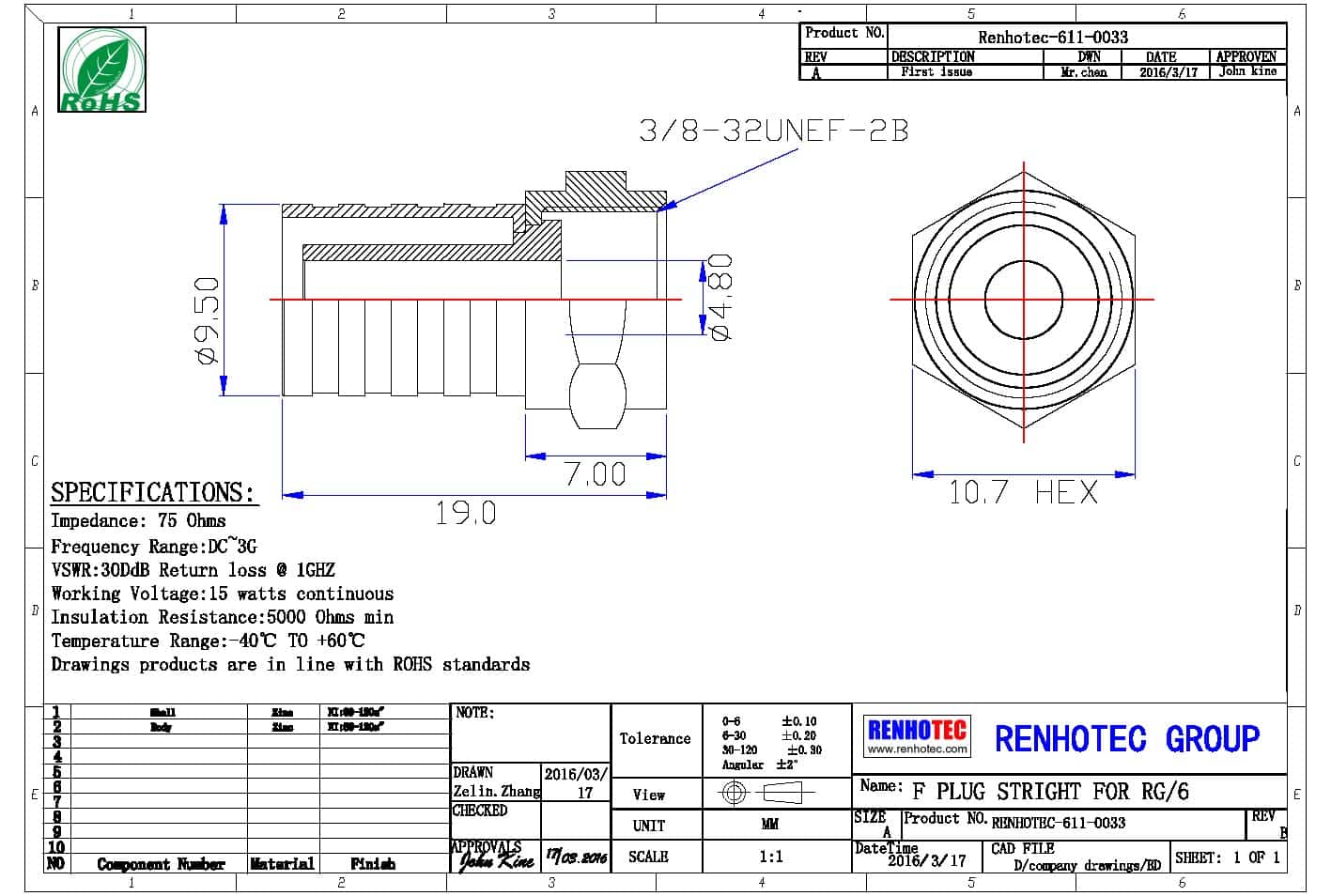Select the hatched nut section atop the side view

[x=596, y=192]
